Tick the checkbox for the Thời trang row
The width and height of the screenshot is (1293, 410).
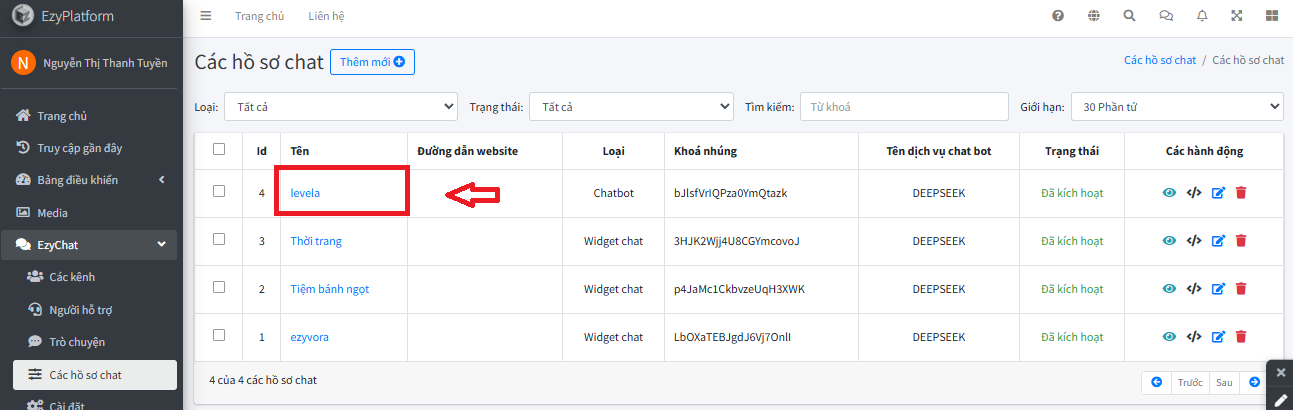click(219, 239)
